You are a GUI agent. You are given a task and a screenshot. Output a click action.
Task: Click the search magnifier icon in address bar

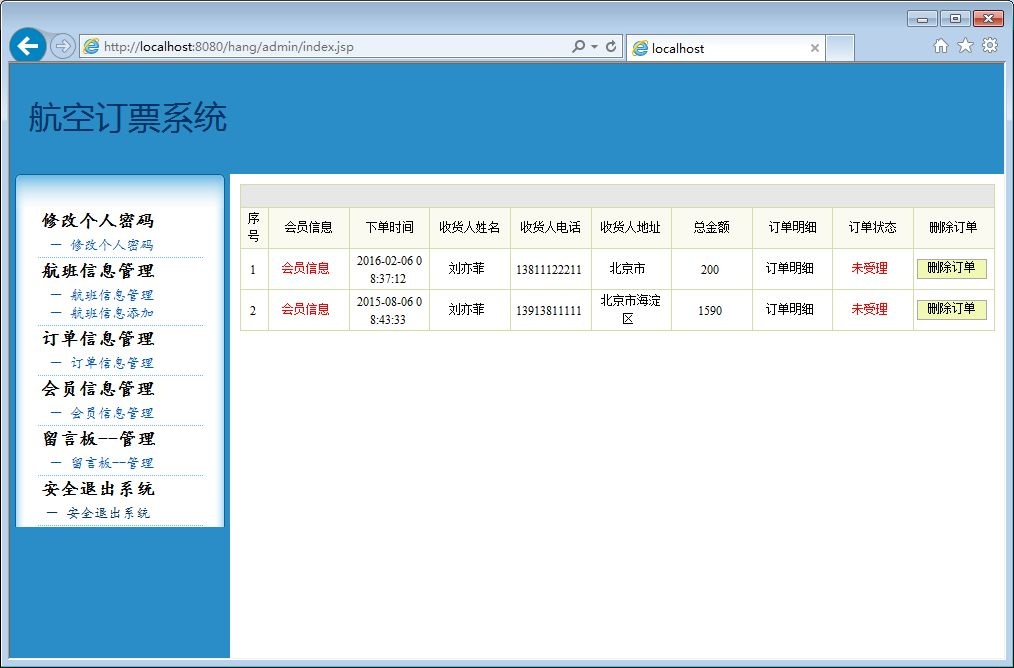[x=578, y=47]
